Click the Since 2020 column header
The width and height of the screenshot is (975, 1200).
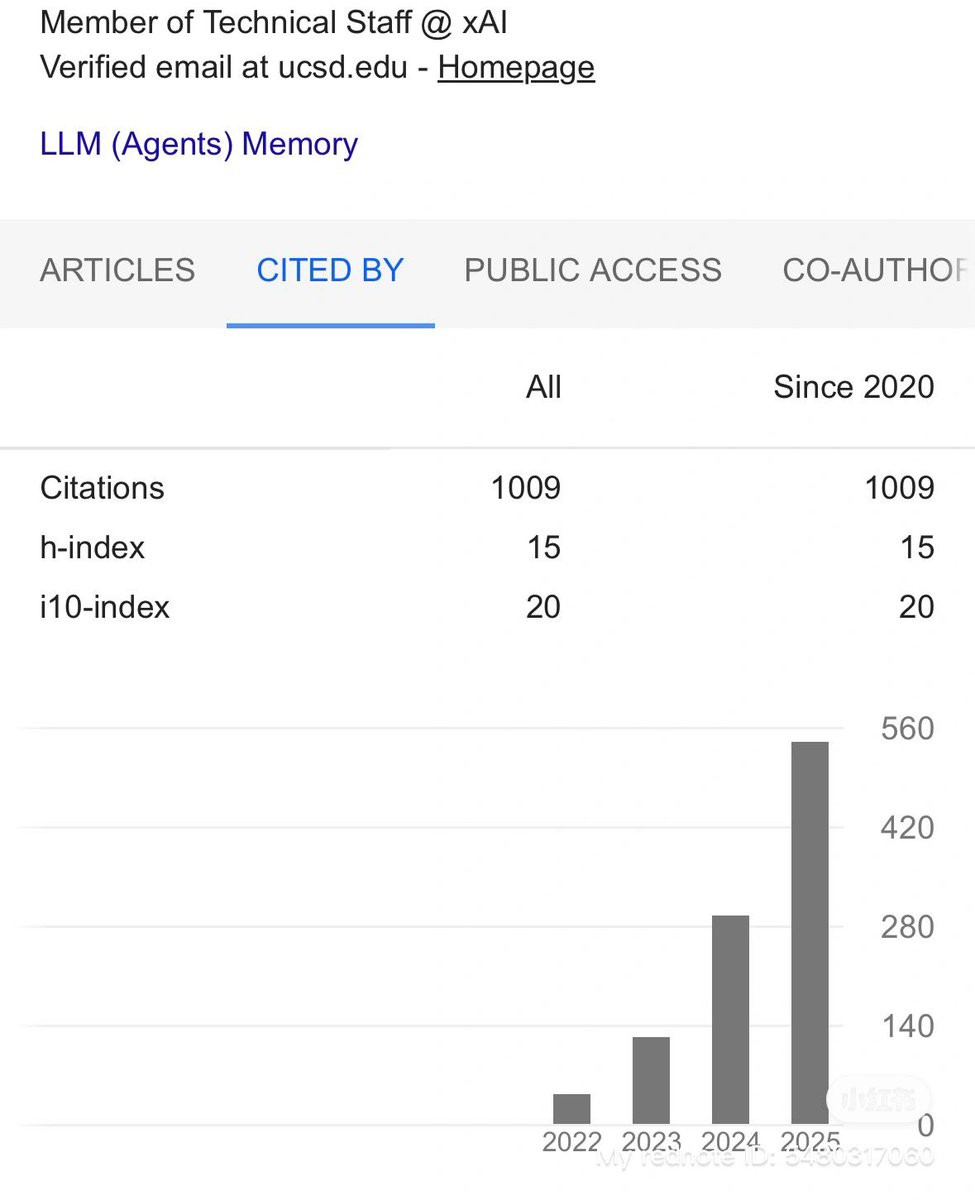coord(854,387)
